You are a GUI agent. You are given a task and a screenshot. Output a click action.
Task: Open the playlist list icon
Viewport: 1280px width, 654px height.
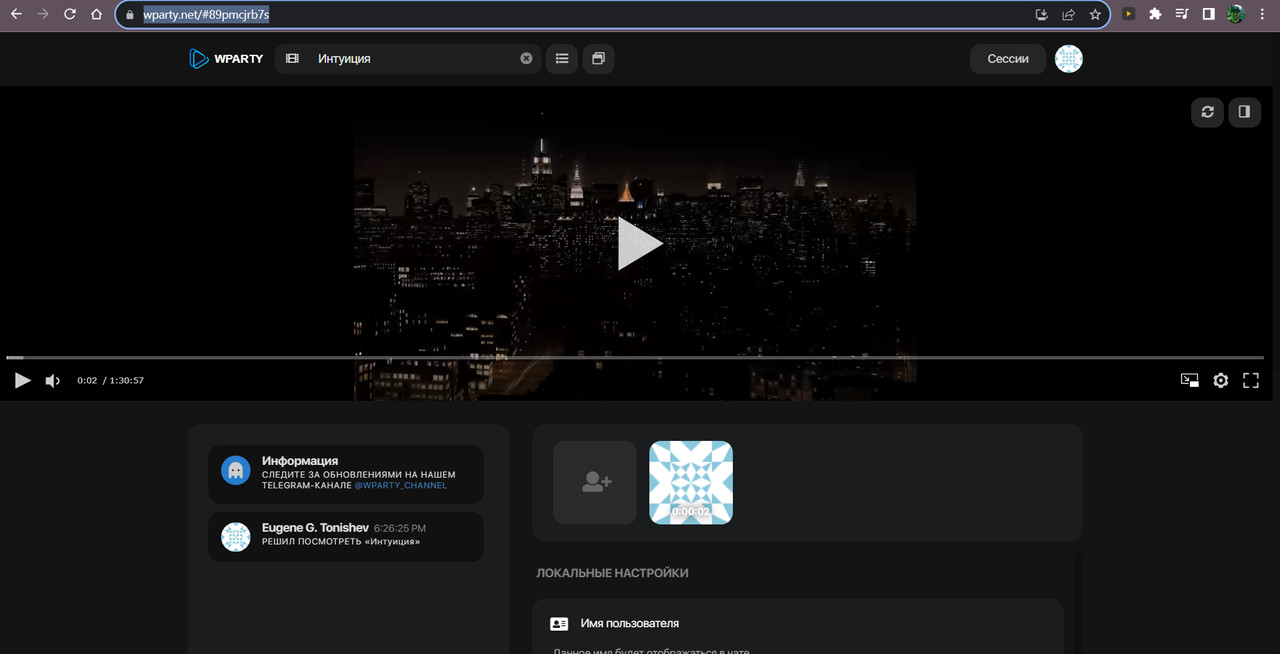[x=562, y=59]
